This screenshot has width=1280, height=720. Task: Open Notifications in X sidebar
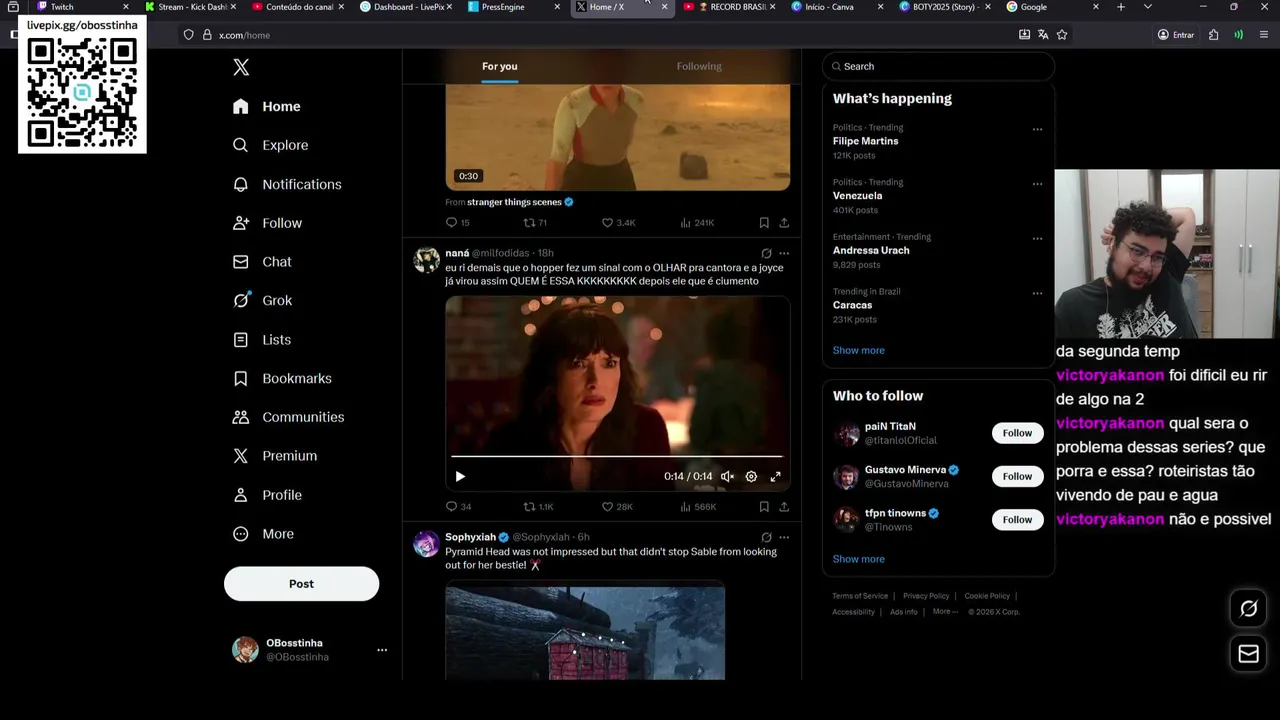coord(287,184)
